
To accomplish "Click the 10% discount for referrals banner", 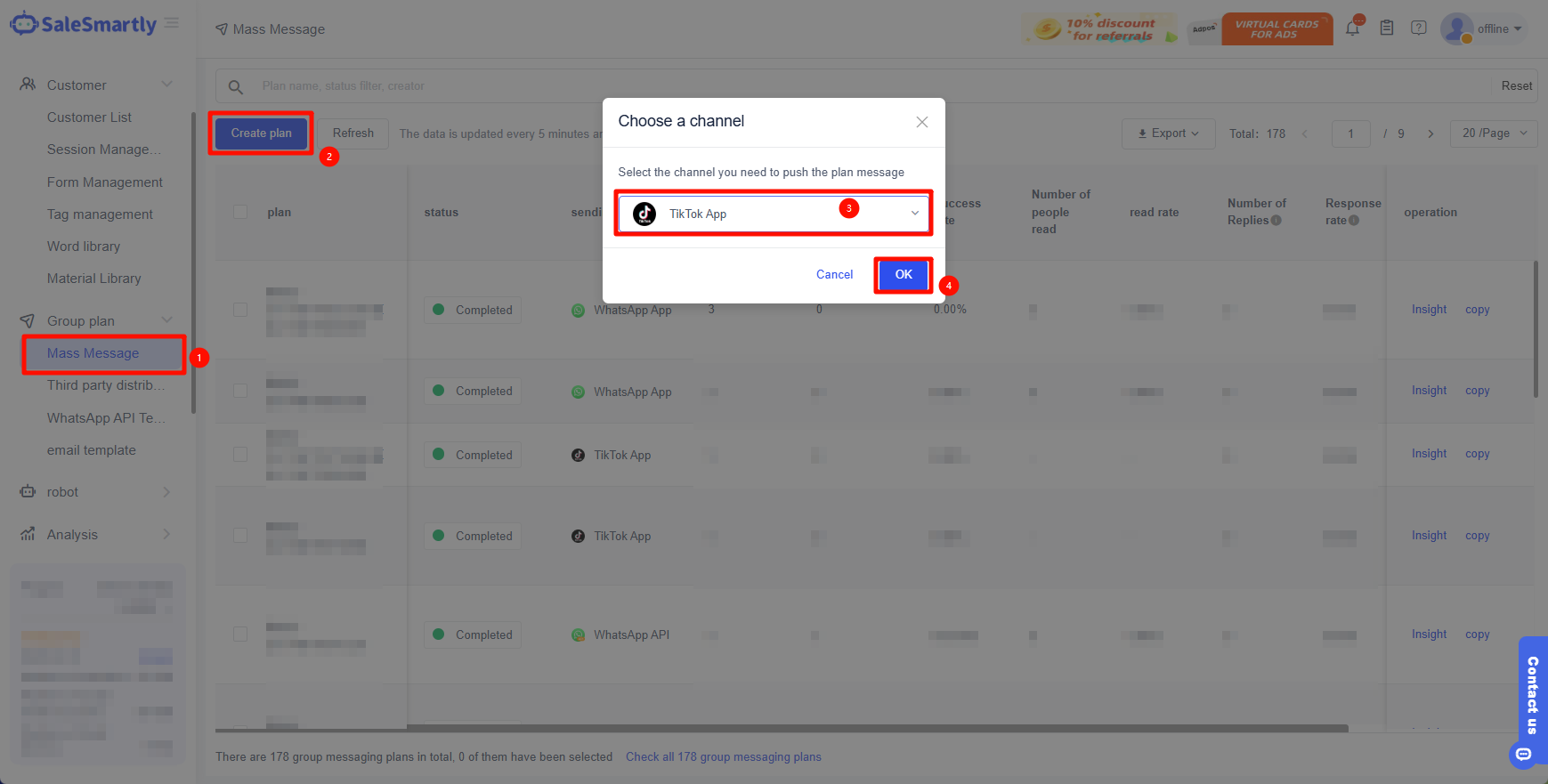I will [1099, 29].
